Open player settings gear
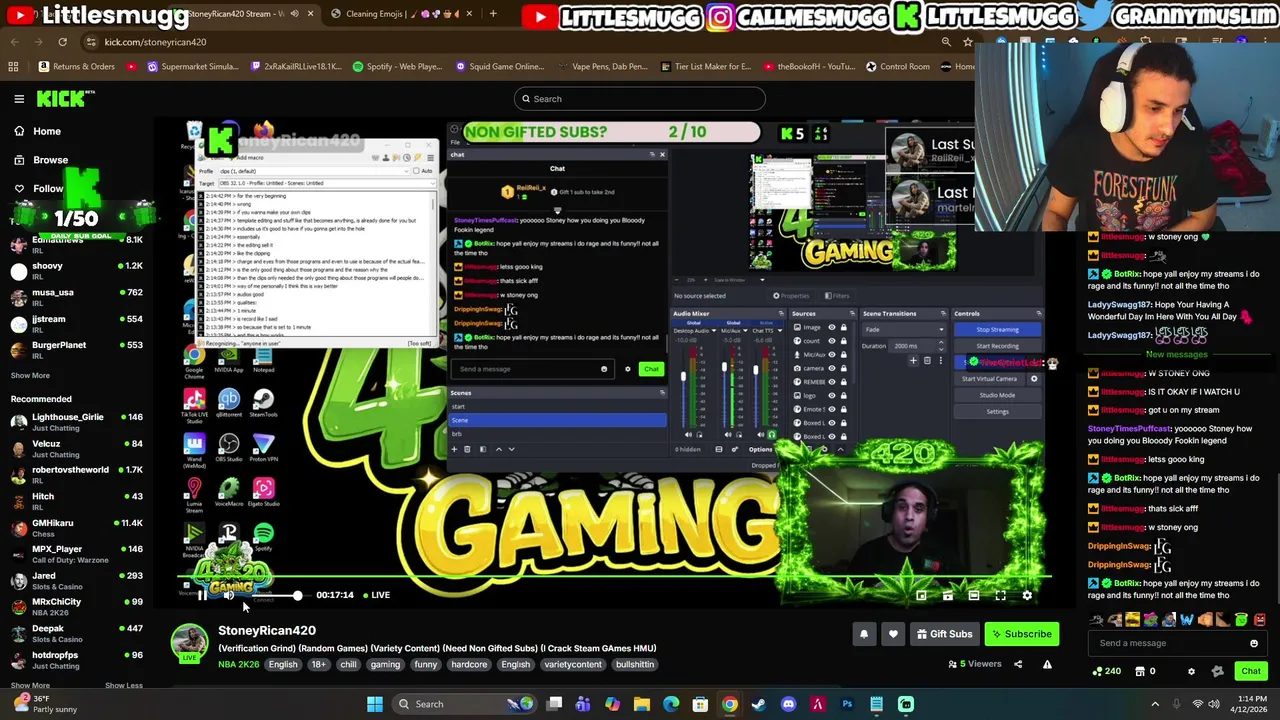Viewport: 1280px width, 720px height. coord(1027,595)
